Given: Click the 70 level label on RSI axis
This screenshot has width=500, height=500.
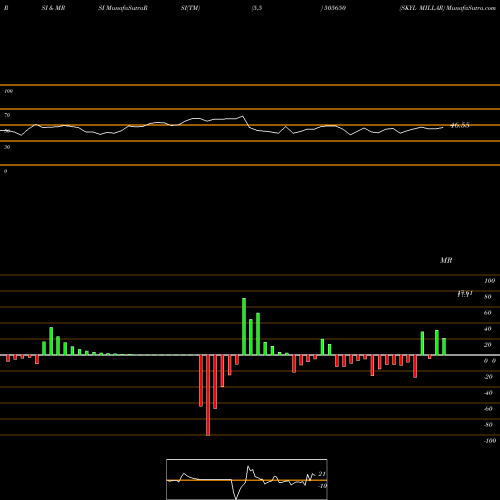Looking at the screenshot, I should pos(7,115).
